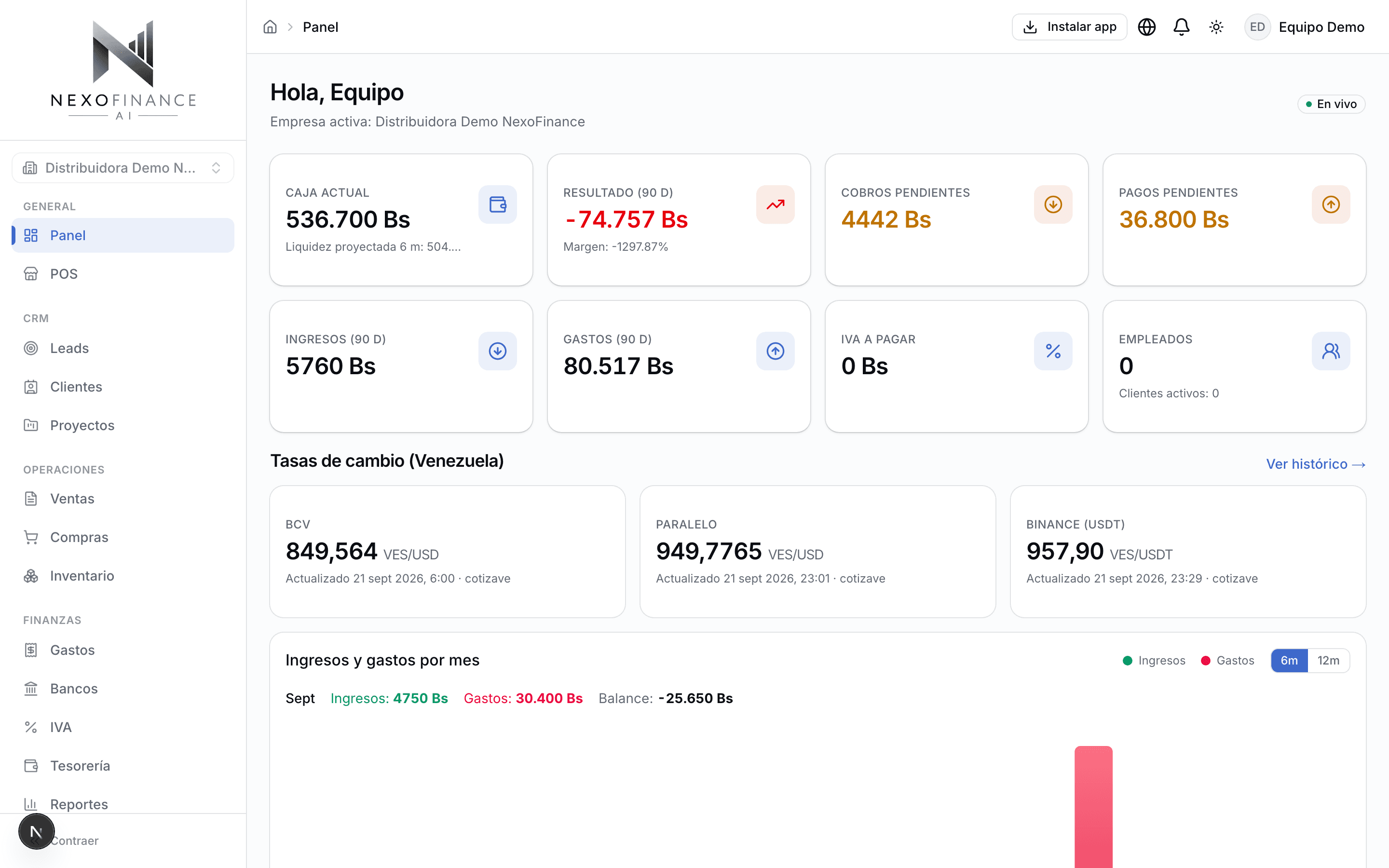Screen dimensions: 1389x868
Task: Click the down-arrow icon on Cobros Pendientes
Action: (x=1053, y=204)
